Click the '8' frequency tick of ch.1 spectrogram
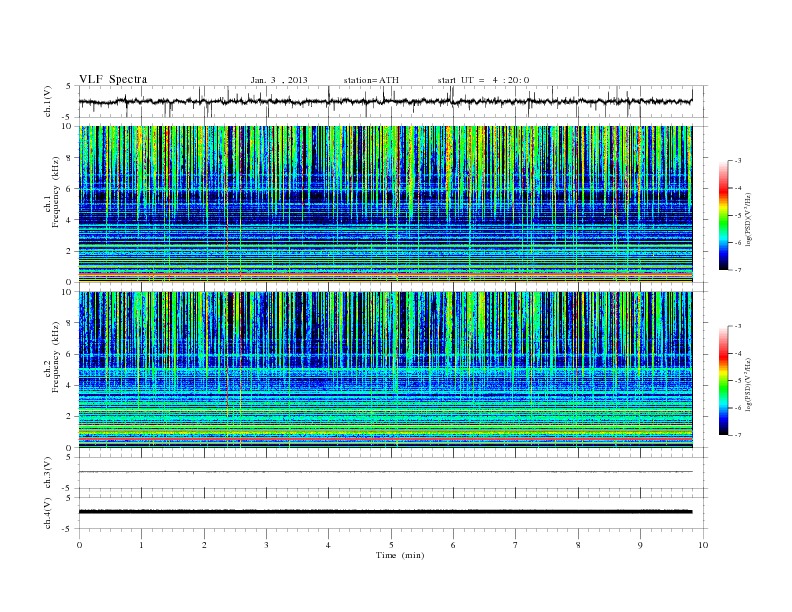This screenshot has width=792, height=612. (69, 158)
